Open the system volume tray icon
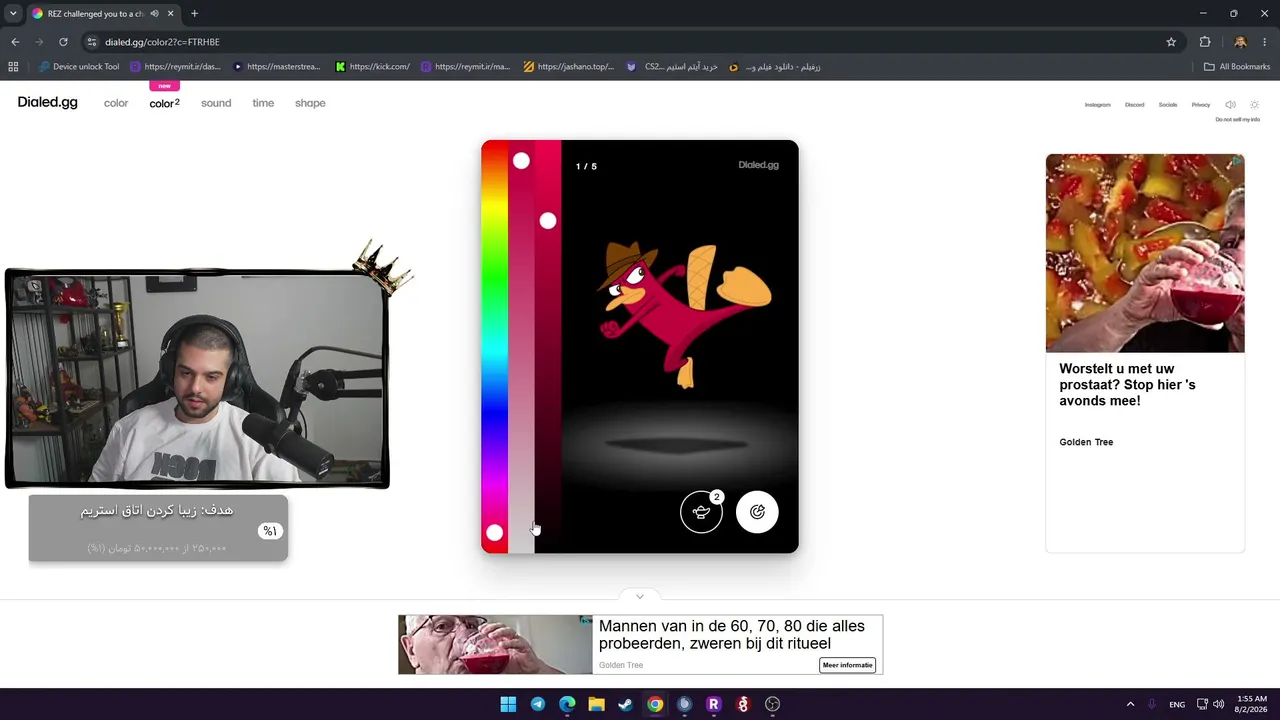 (1218, 704)
